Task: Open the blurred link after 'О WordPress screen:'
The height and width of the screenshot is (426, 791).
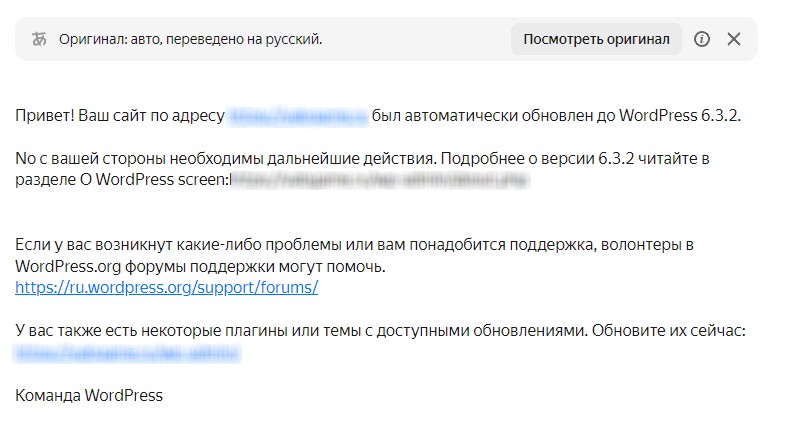Action: 380,180
